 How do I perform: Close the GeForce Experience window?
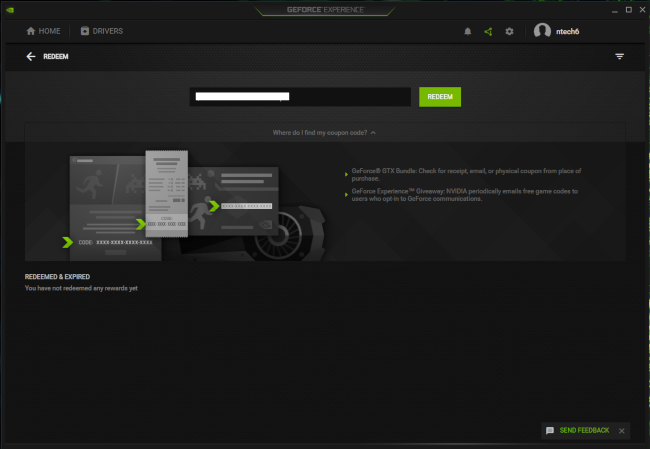click(x=642, y=10)
